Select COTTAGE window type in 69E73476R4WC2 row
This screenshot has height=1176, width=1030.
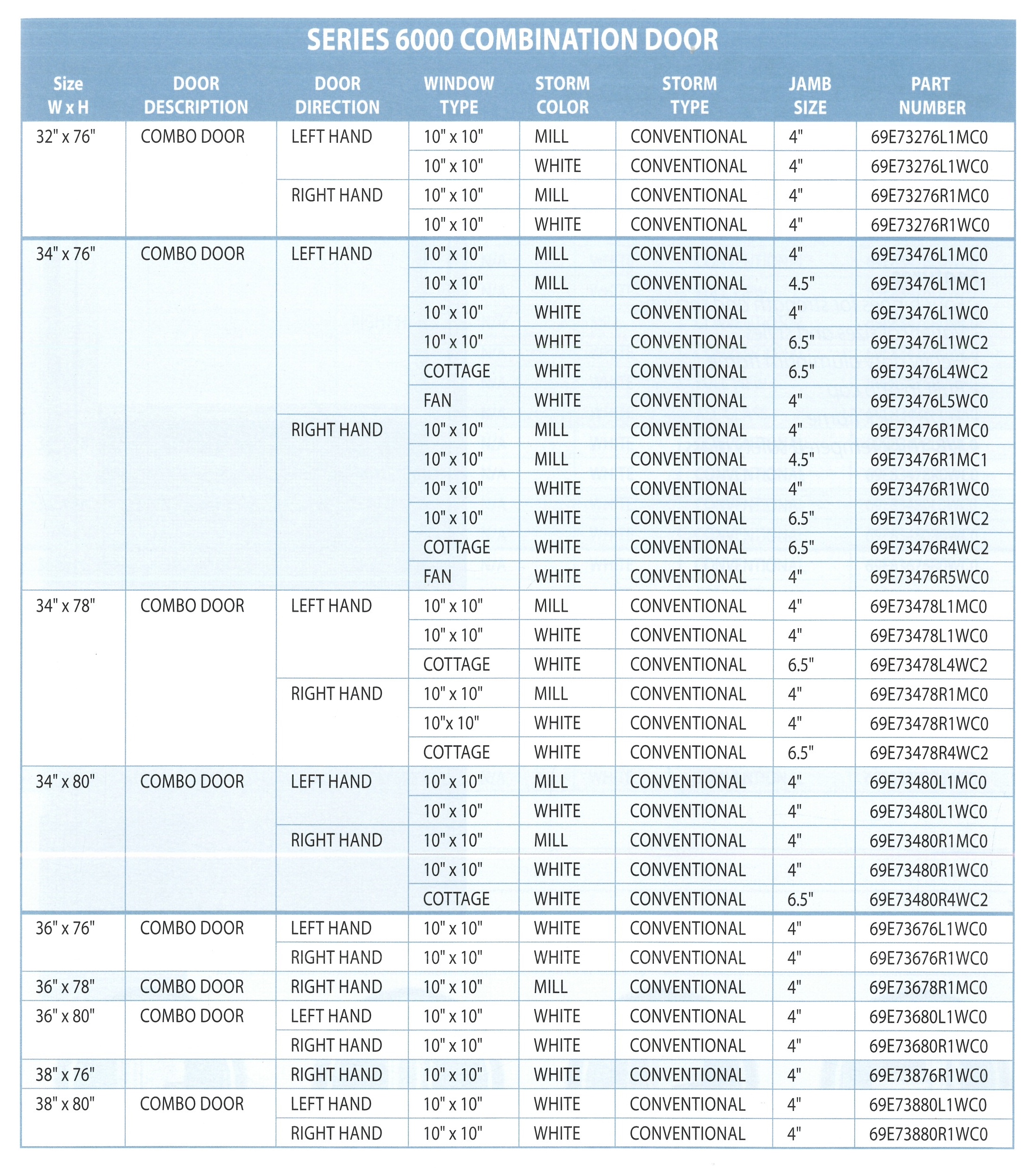click(457, 547)
